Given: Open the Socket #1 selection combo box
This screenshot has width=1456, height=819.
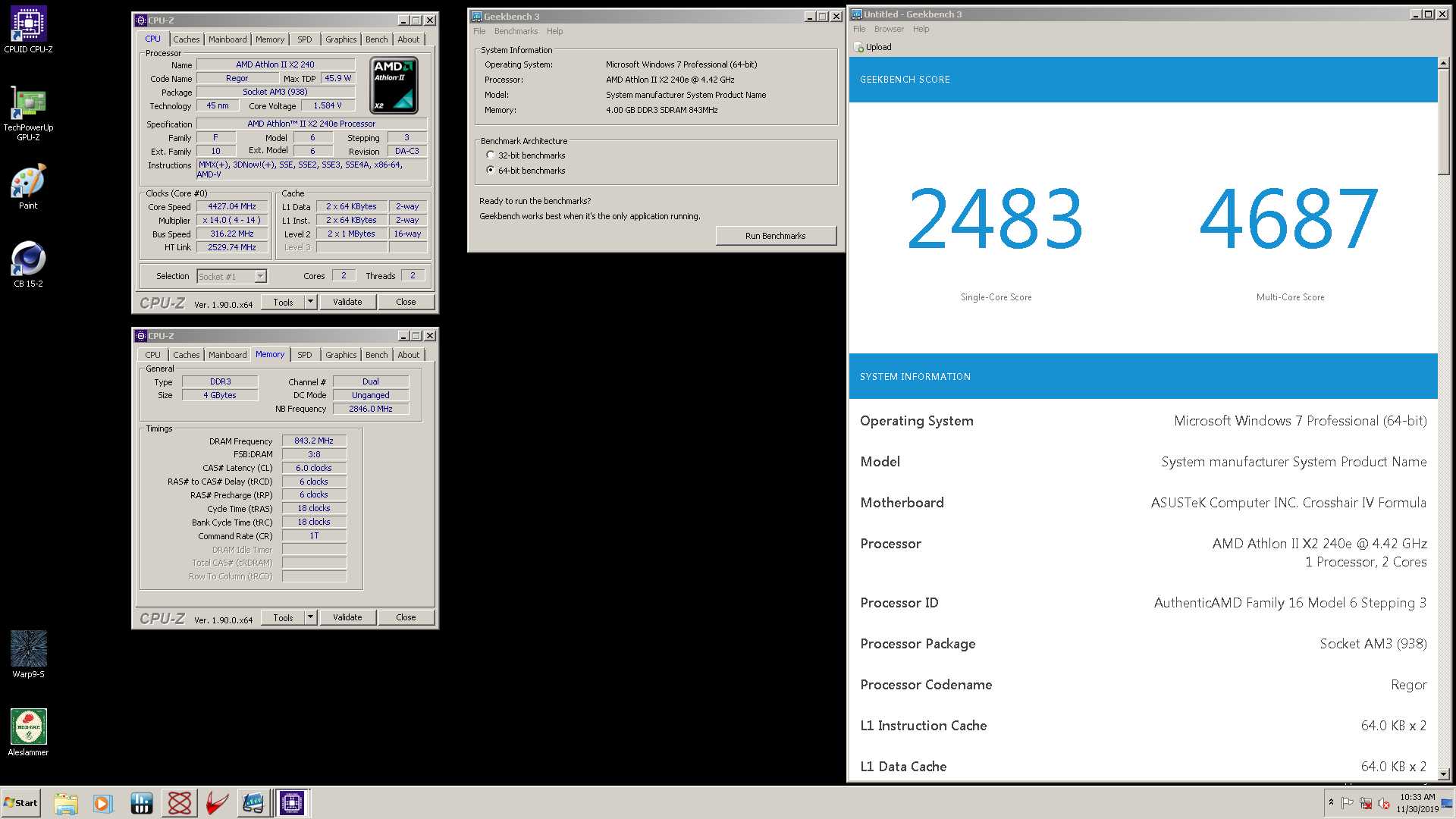Looking at the screenshot, I should click(231, 277).
